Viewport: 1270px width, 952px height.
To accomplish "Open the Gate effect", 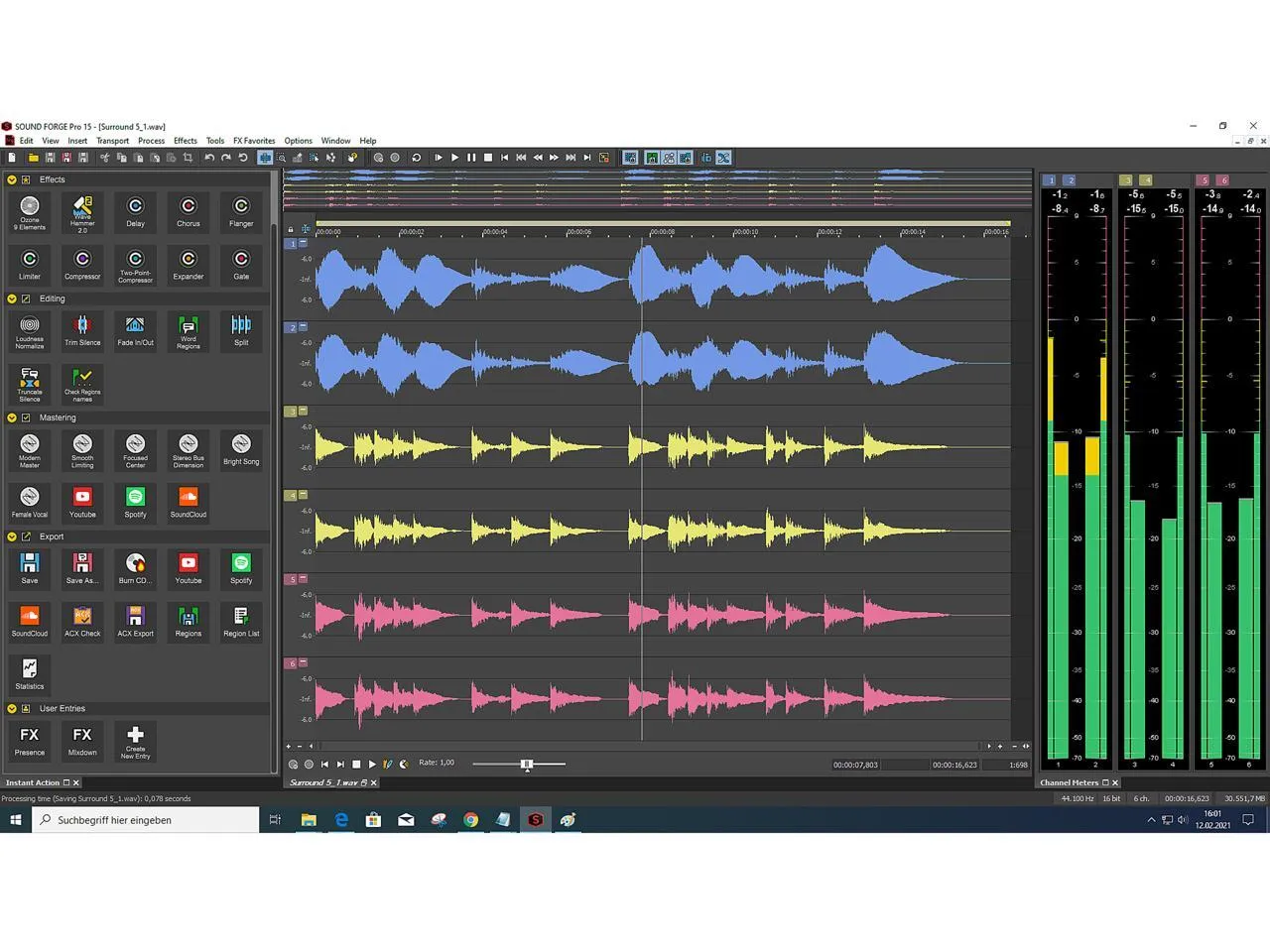I will tap(241, 264).
